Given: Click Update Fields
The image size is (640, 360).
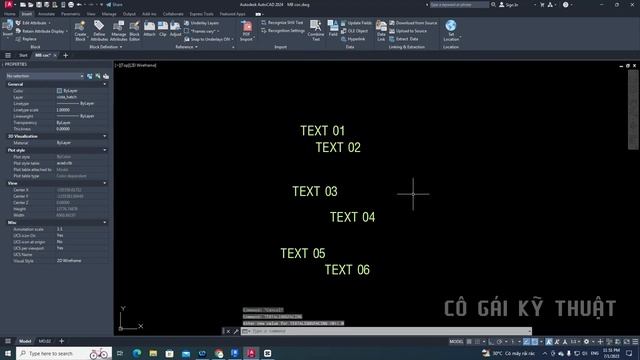Looking at the screenshot, I should (x=356, y=23).
